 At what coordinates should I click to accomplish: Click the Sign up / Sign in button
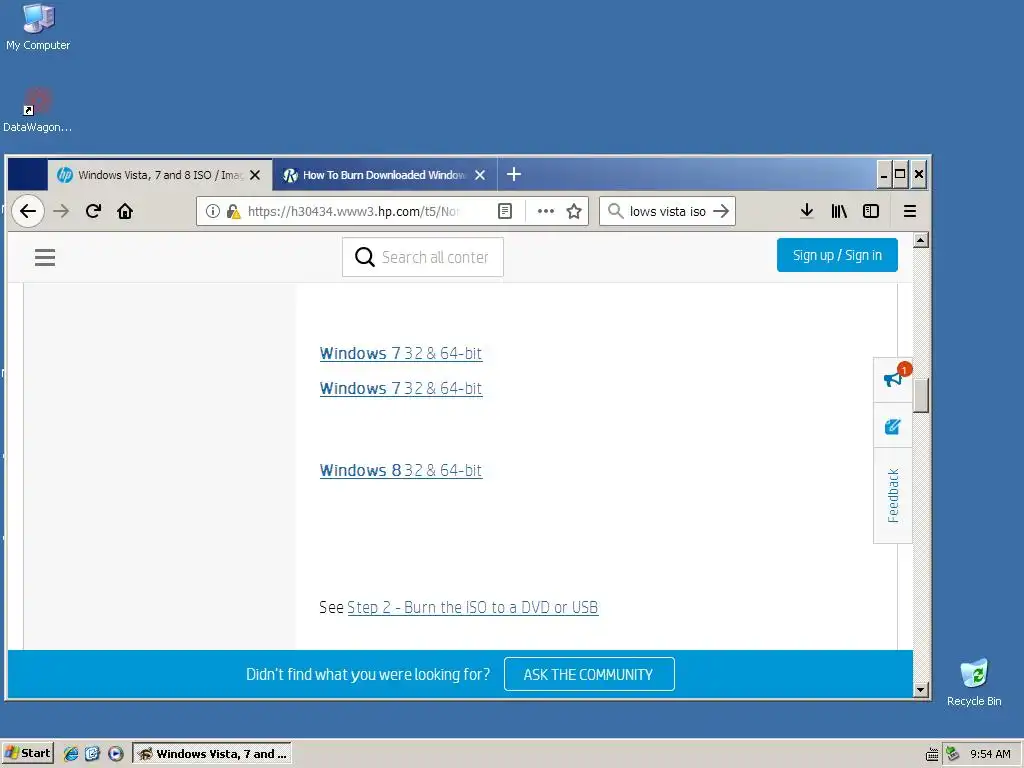(837, 255)
